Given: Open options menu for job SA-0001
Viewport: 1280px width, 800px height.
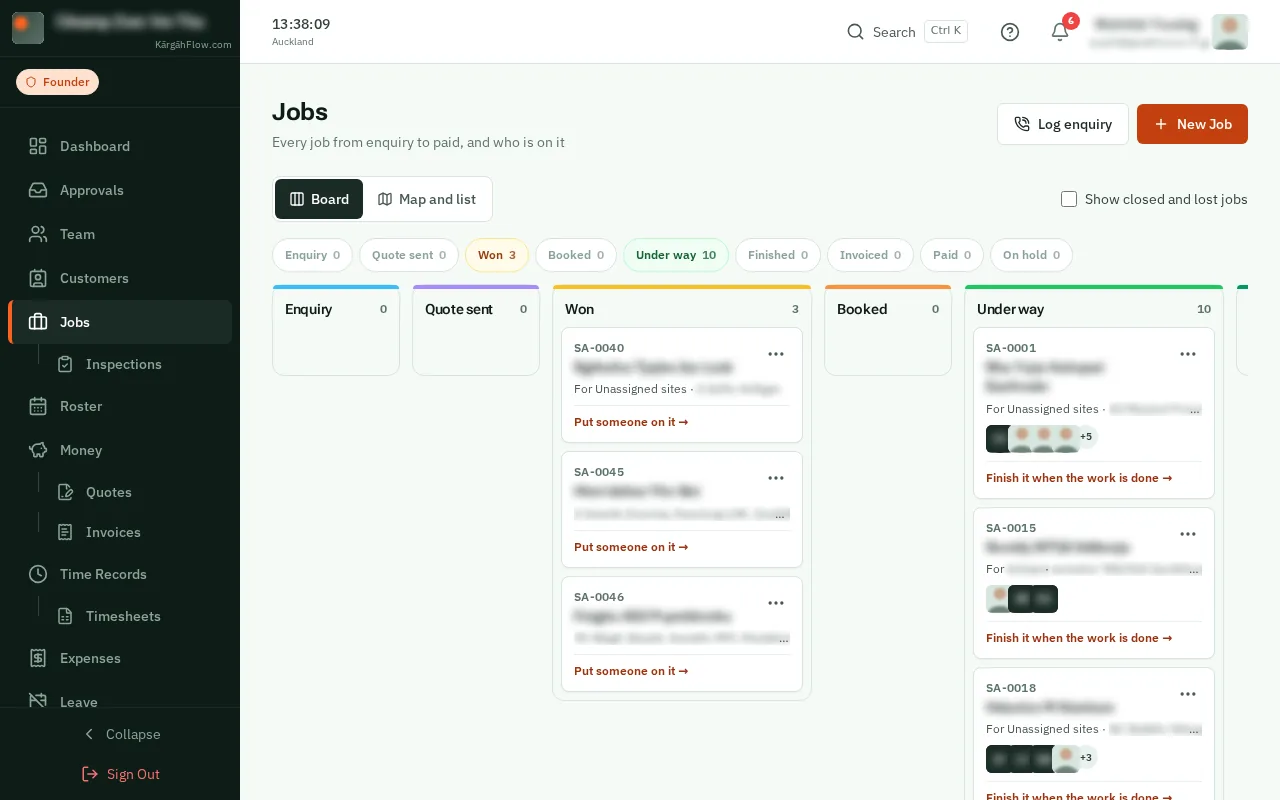Looking at the screenshot, I should (x=1188, y=354).
